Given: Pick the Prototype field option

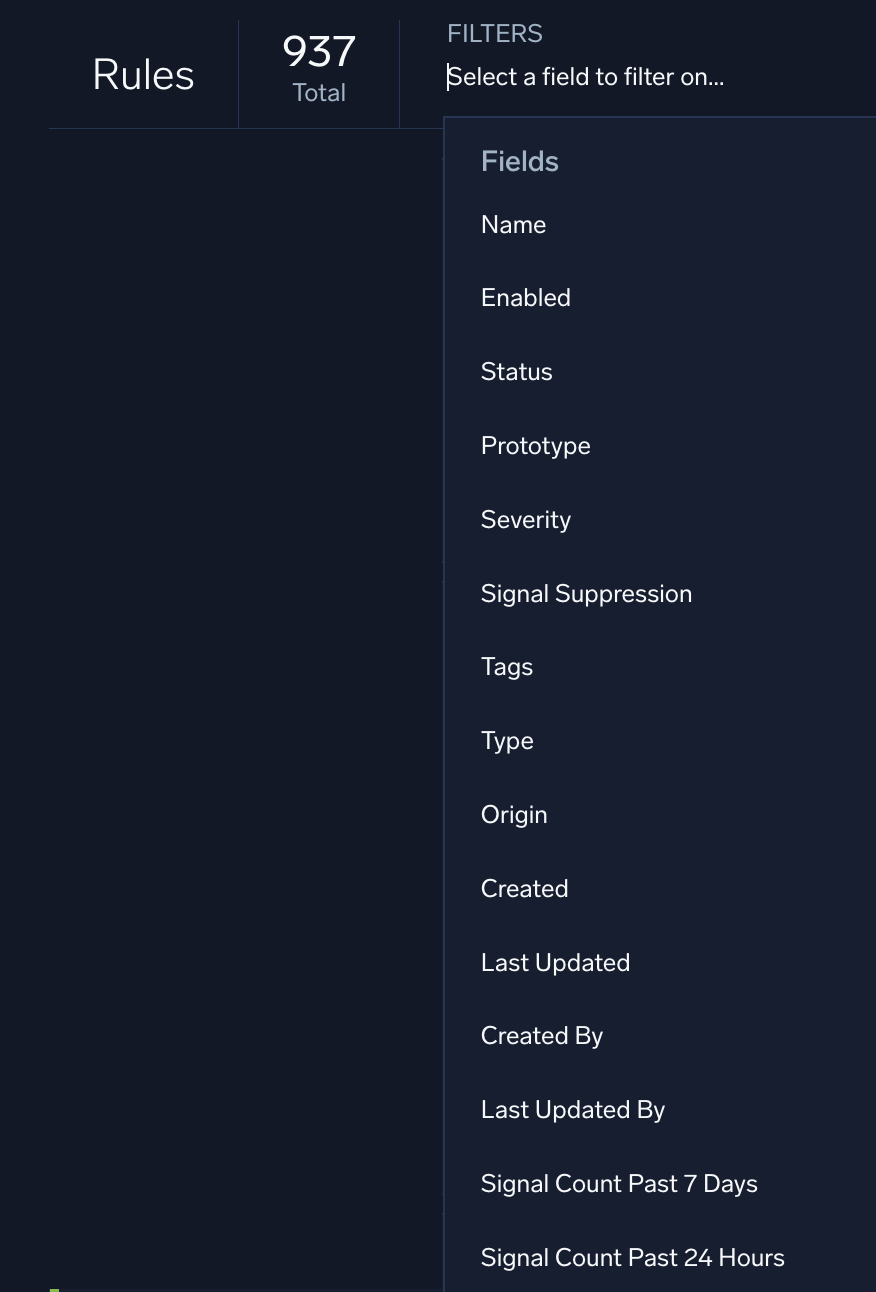Looking at the screenshot, I should (x=535, y=446).
